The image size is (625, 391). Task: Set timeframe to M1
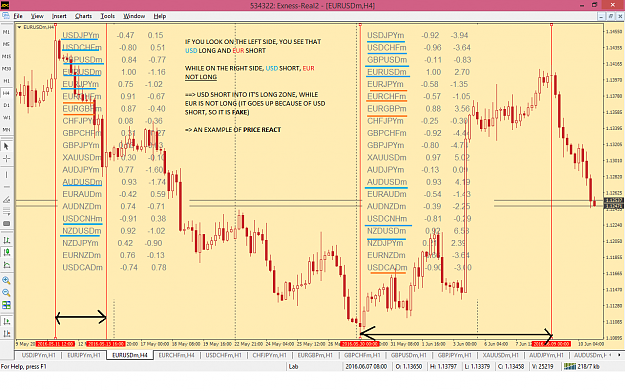[x=6, y=32]
